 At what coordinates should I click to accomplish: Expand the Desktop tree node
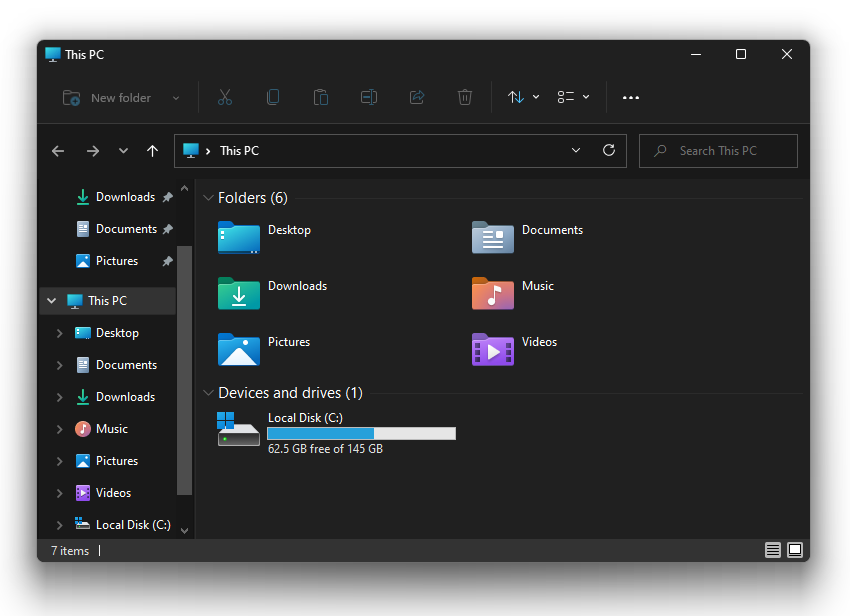click(60, 333)
